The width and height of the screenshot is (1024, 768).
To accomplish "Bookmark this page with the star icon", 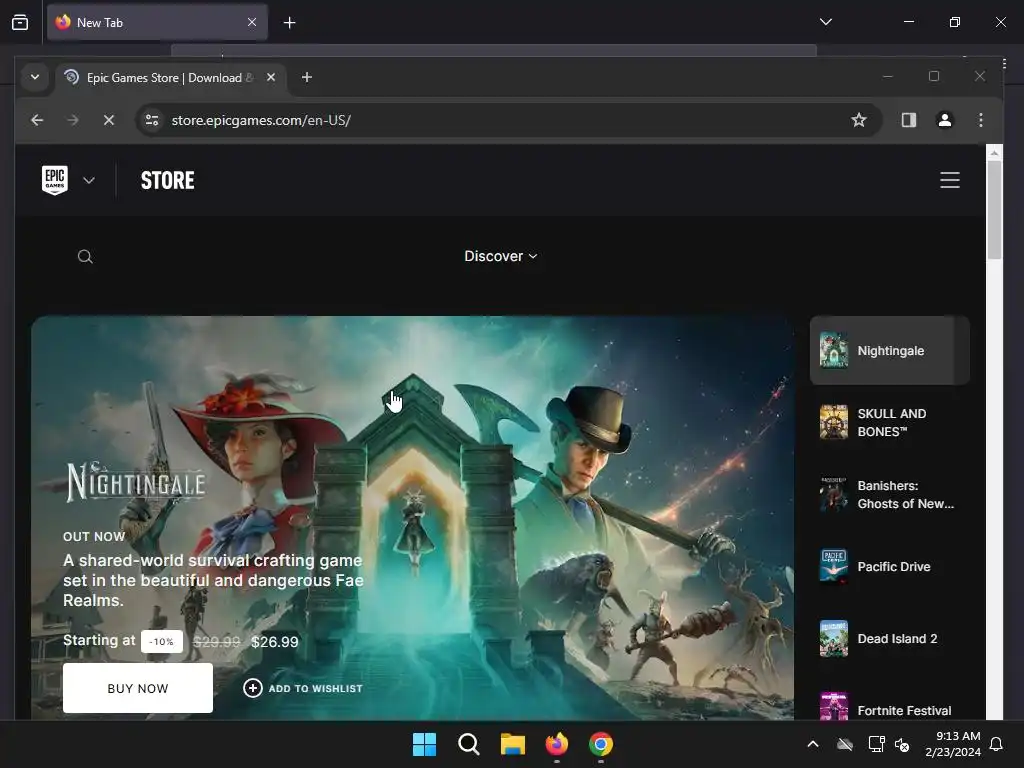I will point(859,120).
